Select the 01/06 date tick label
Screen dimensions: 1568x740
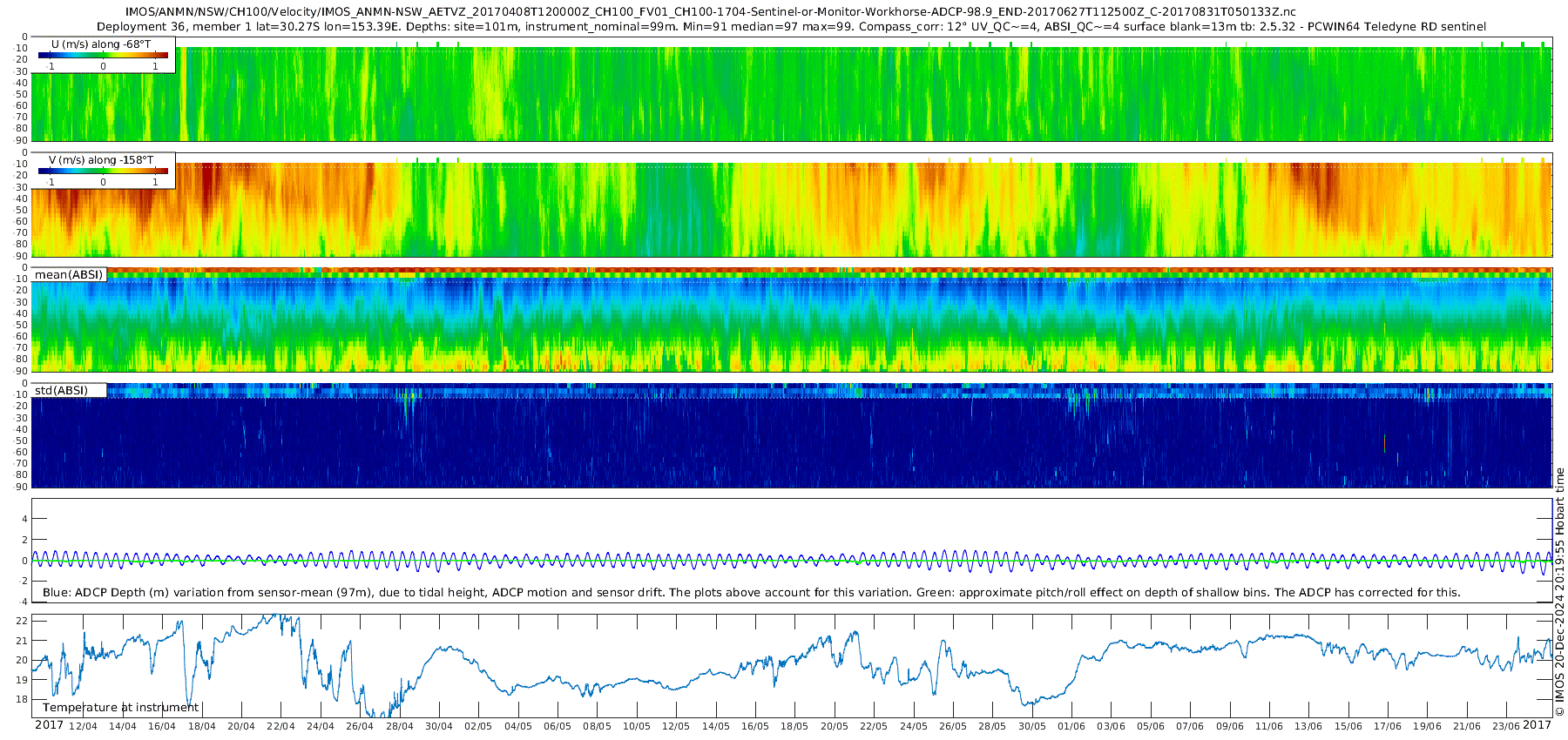(x=1071, y=726)
